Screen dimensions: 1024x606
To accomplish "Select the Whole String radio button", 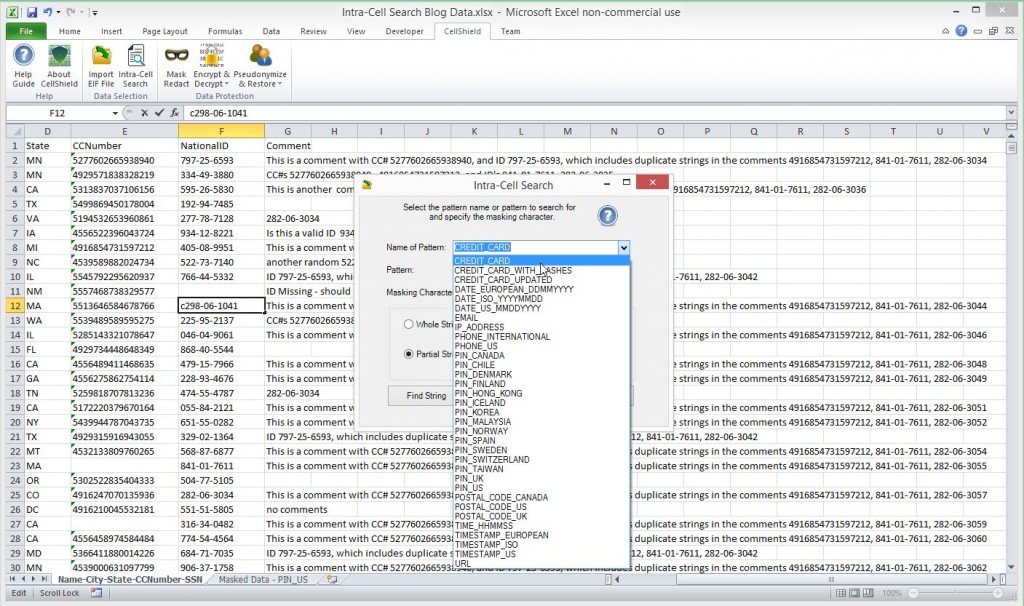I will (408, 324).
